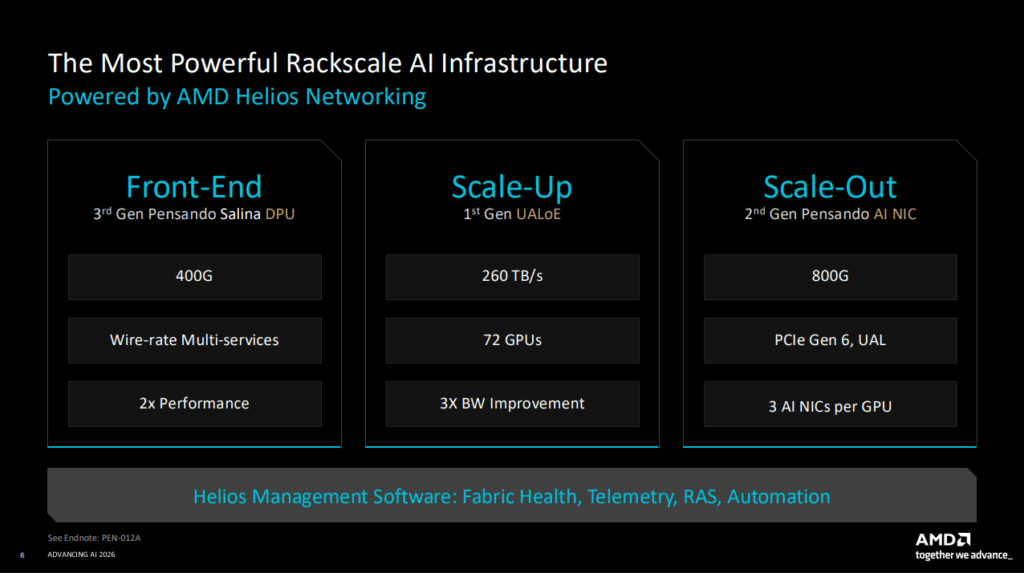
Task: Select '1st Gen UALoE' text
Action: (x=512, y=214)
